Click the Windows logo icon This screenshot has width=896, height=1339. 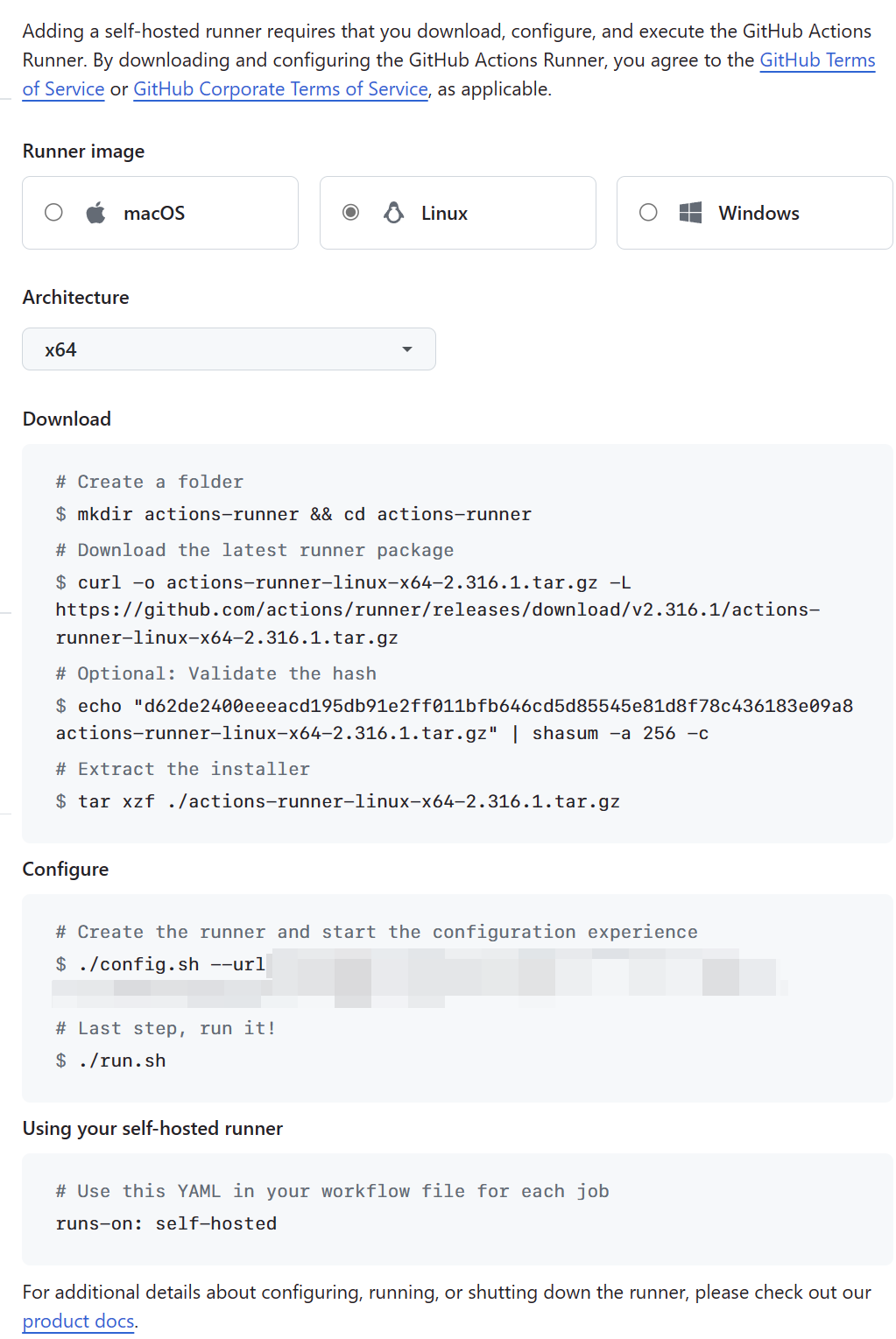[x=691, y=213]
